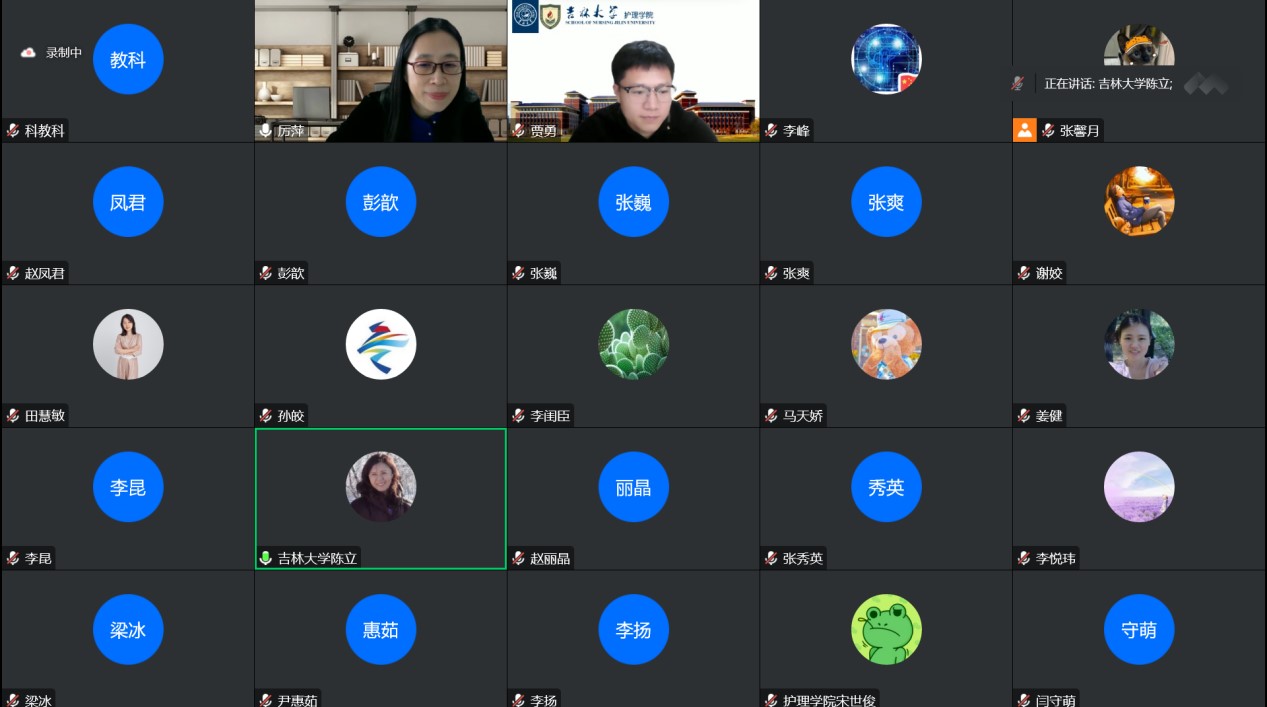Click the name label 田慧敏
1267x707 pixels.
(x=45, y=415)
